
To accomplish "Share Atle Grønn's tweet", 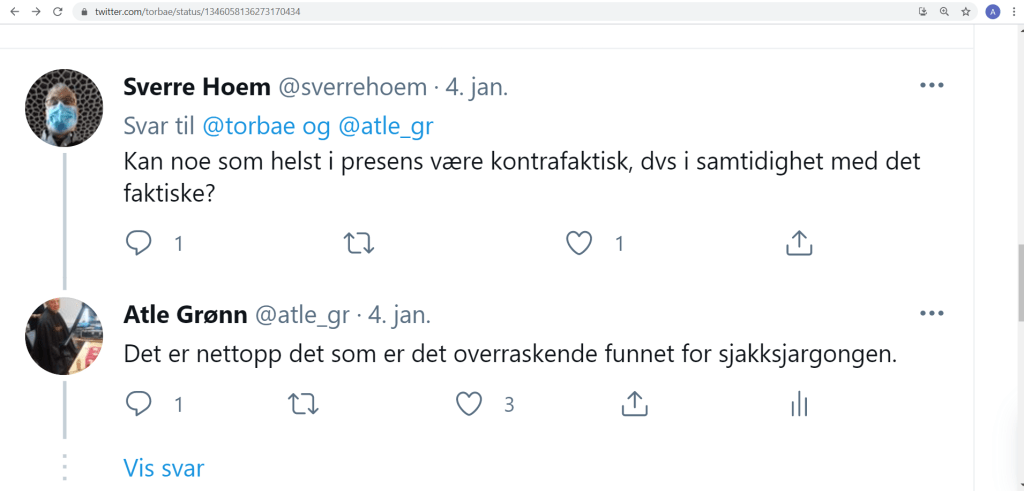I will point(633,404).
